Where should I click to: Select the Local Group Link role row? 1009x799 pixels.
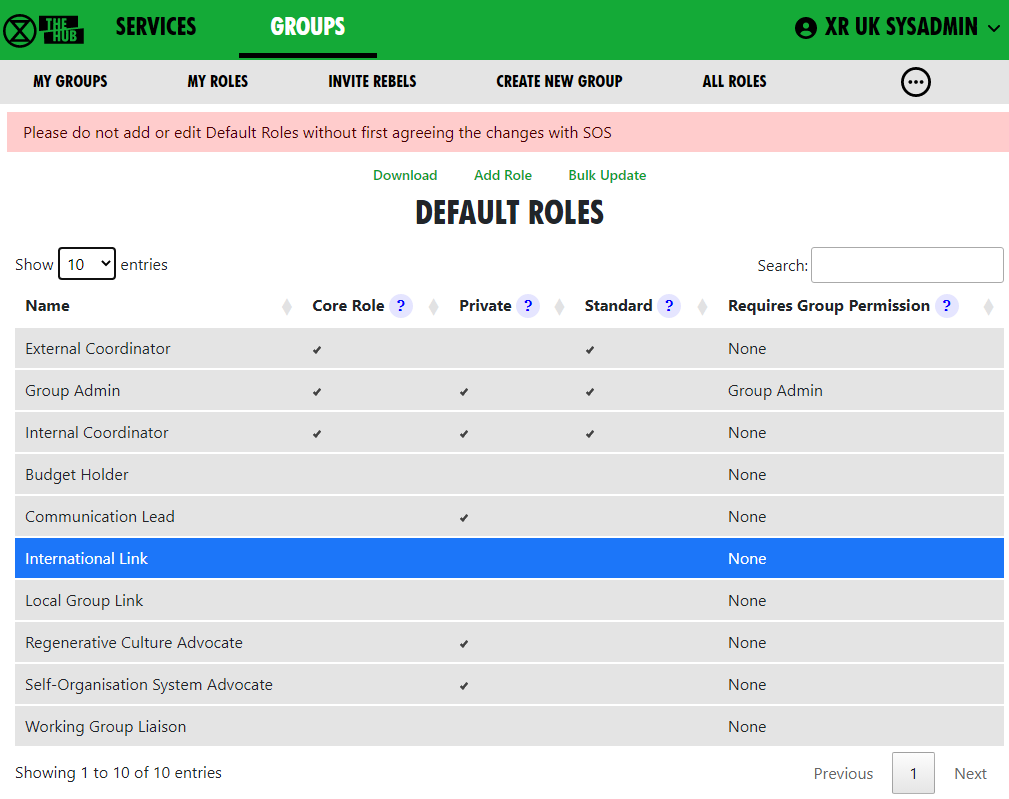tap(509, 601)
